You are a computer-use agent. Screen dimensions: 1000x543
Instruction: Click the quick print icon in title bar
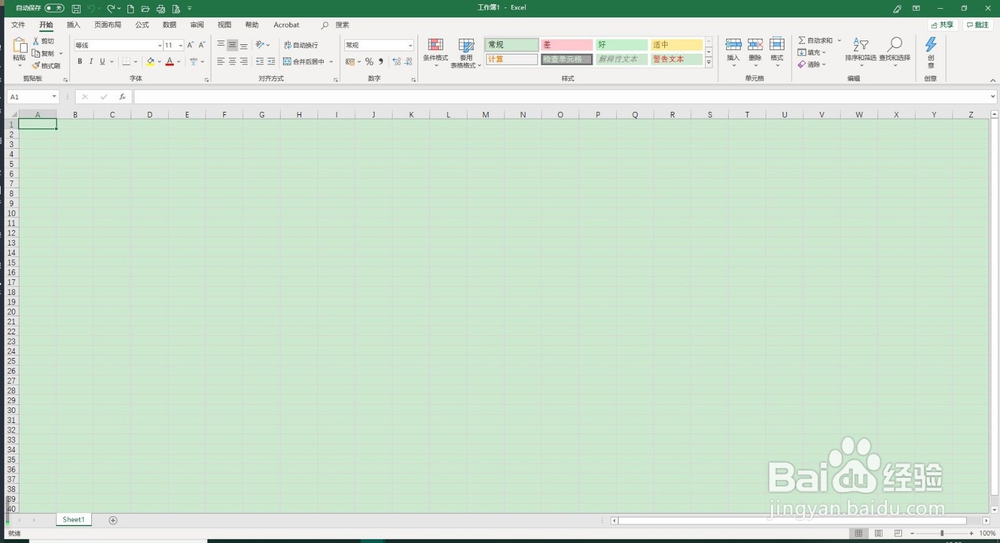click(x=161, y=8)
